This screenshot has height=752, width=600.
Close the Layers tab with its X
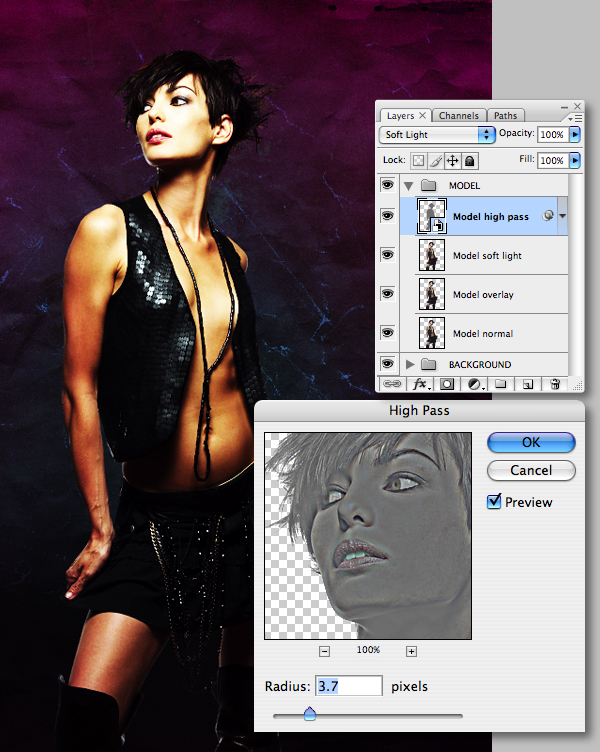coord(422,116)
